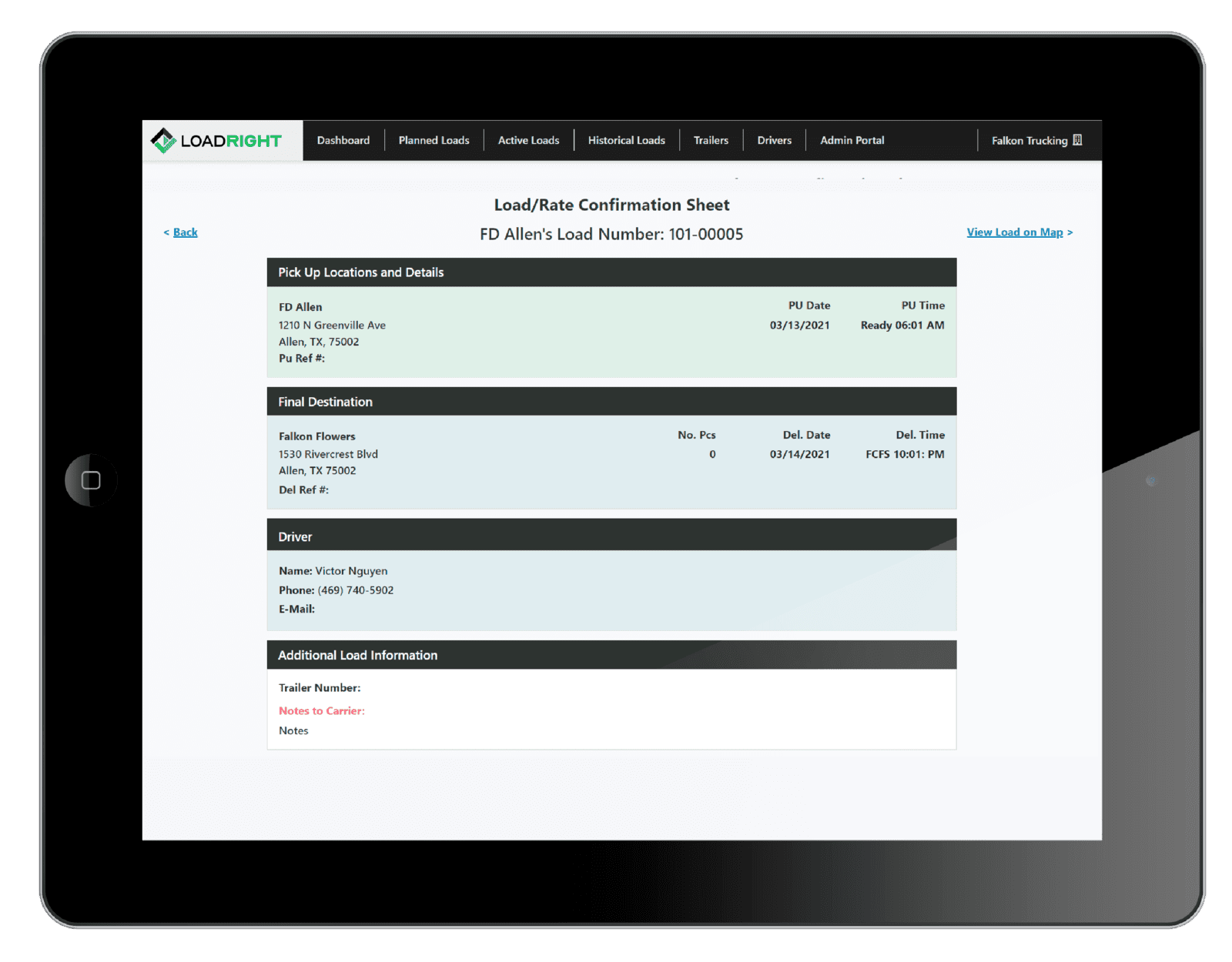1232x962 pixels.
Task: Click the LoadRight logo
Action: coord(216,141)
